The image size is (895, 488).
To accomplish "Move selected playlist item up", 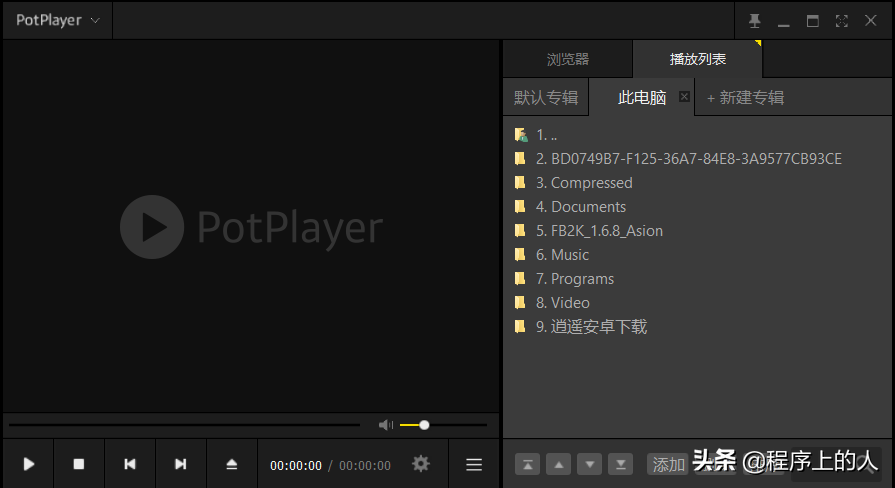I will pyautogui.click(x=558, y=465).
